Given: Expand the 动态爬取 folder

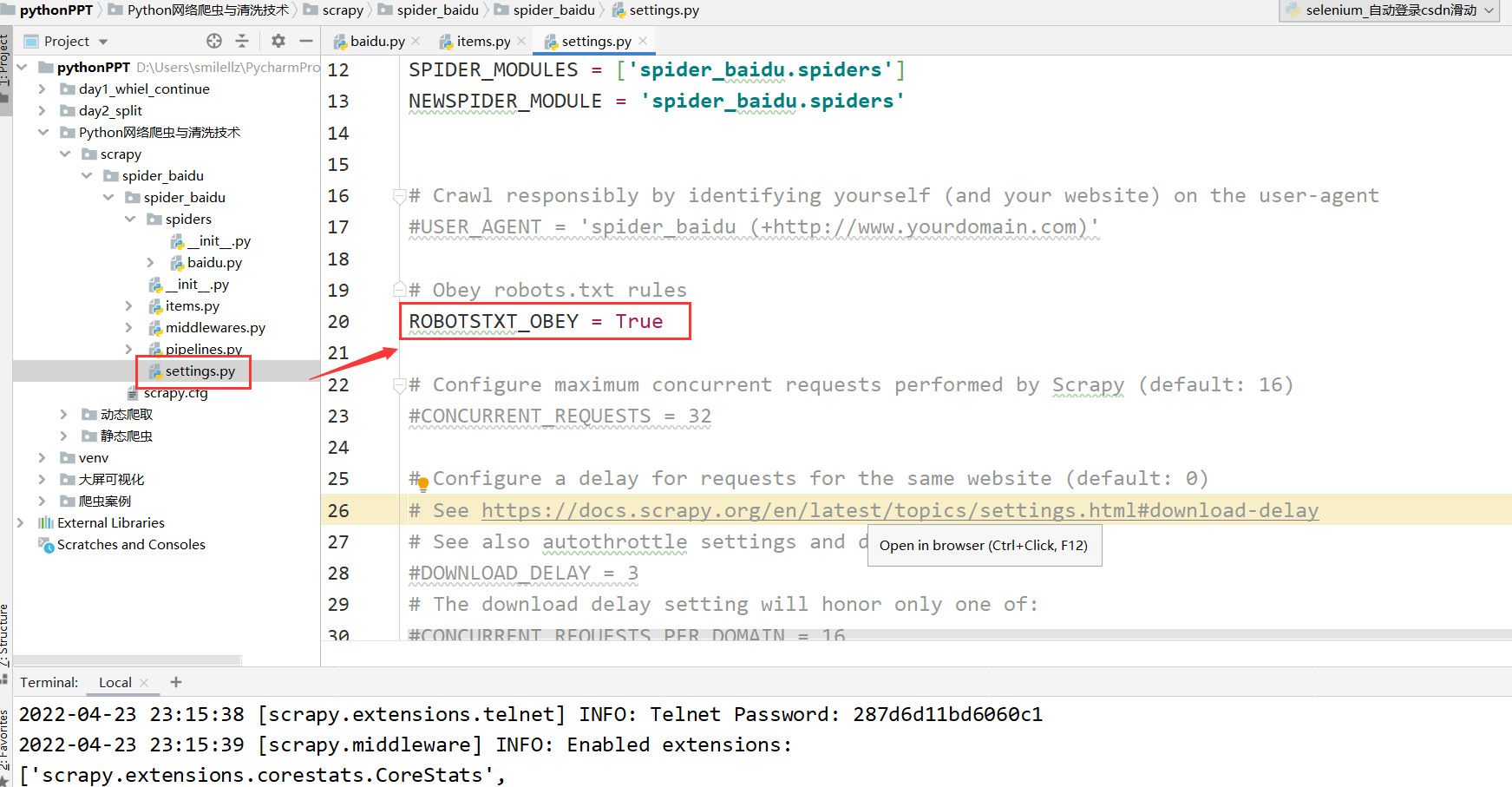Looking at the screenshot, I should 64,414.
